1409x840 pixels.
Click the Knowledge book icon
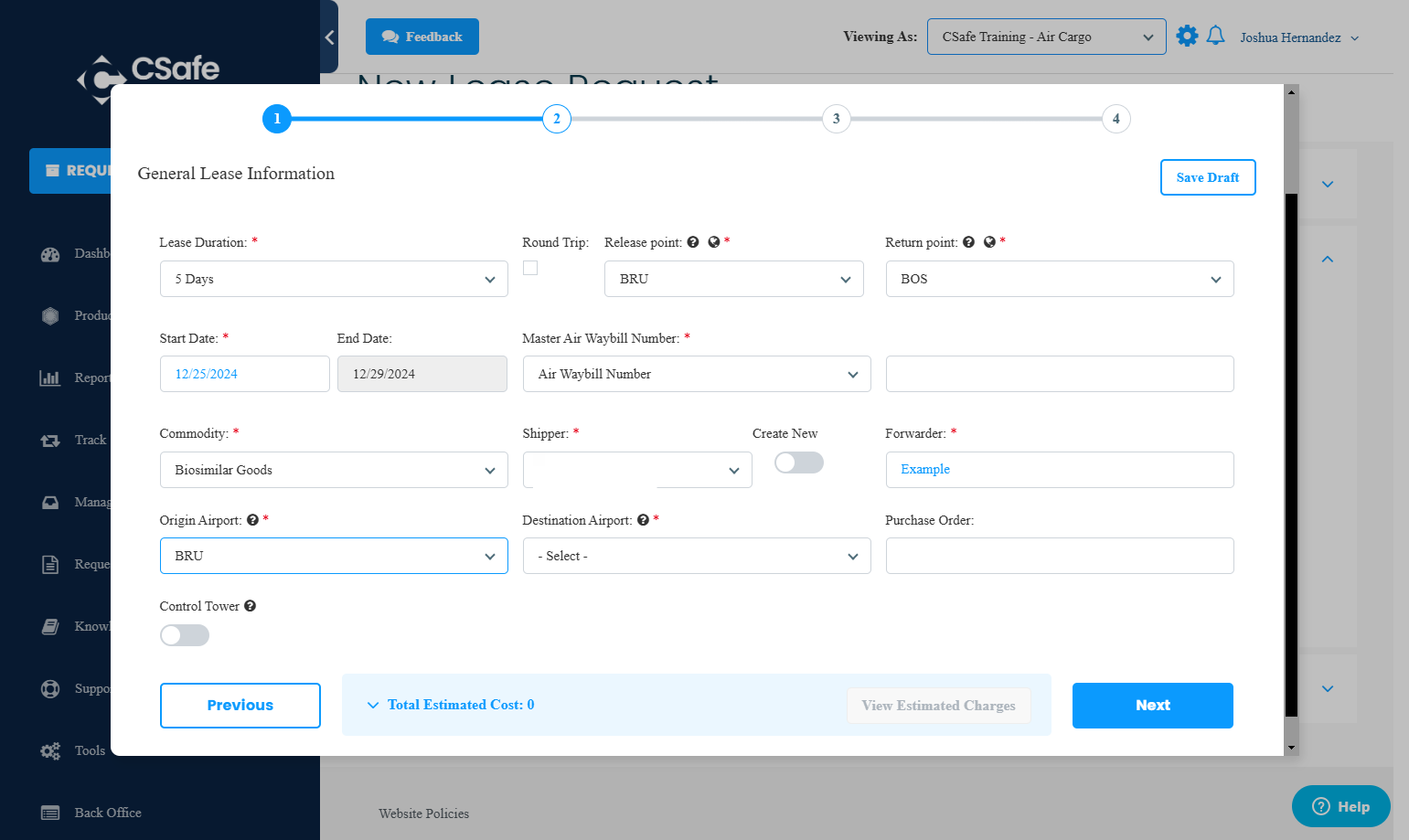[x=50, y=627]
